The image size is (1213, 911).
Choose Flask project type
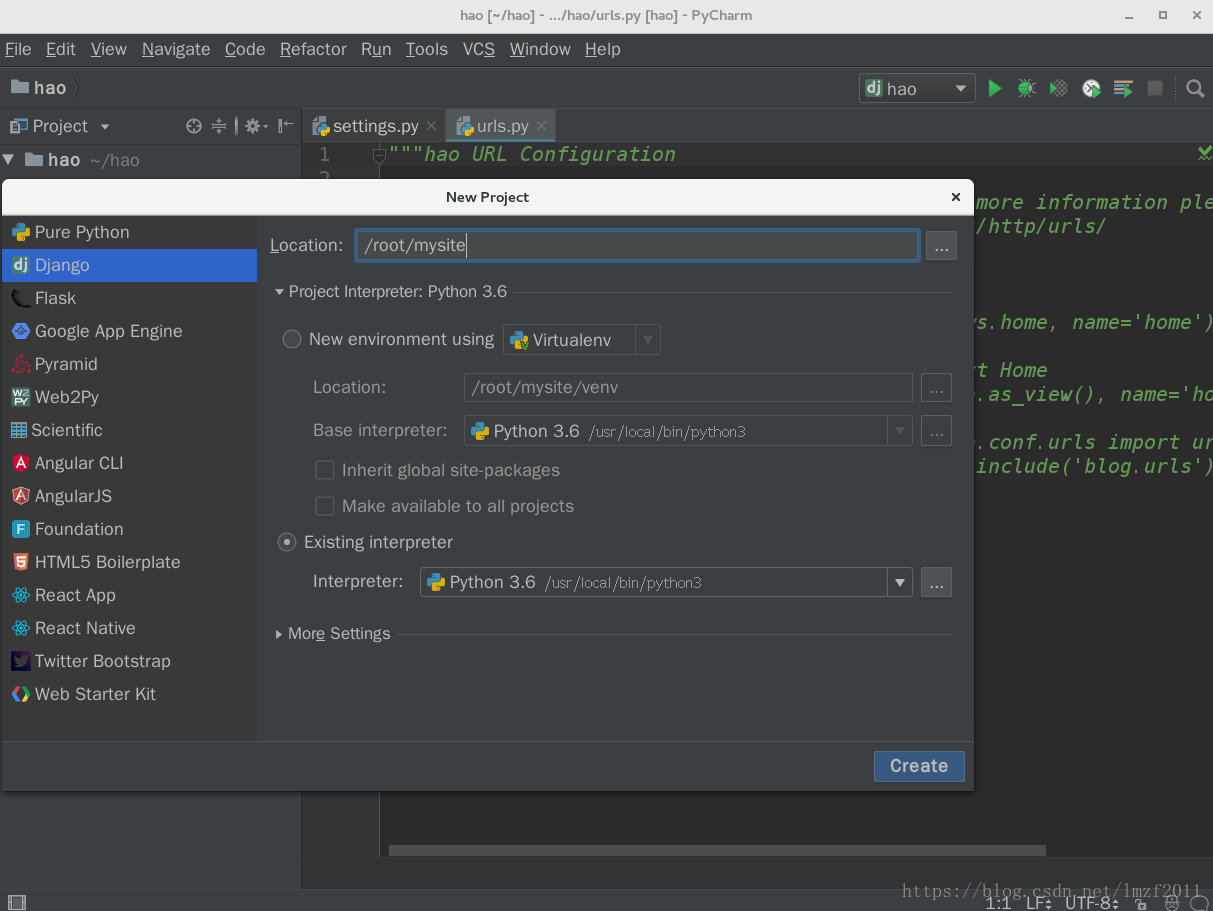(x=129, y=298)
